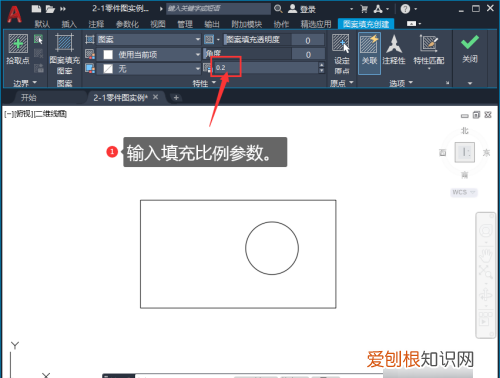Click the New file icon in quick access
Viewport: 500px width, 378px height.
pos(36,9)
